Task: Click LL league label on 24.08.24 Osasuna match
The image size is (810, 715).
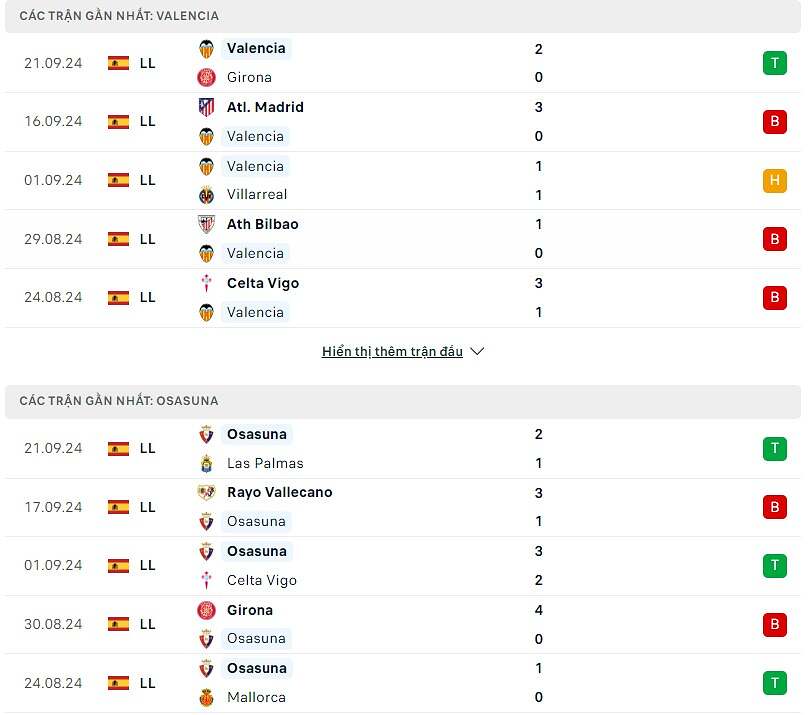Action: point(147,683)
